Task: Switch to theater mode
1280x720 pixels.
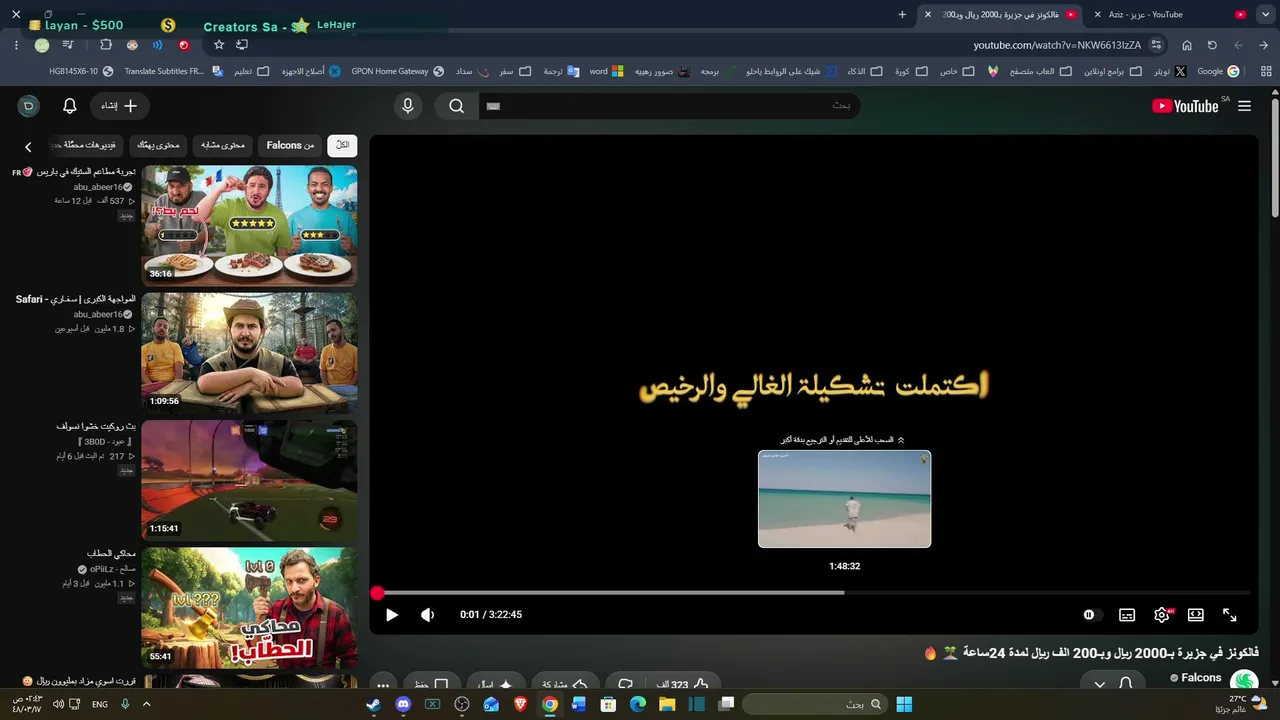Action: (1195, 615)
